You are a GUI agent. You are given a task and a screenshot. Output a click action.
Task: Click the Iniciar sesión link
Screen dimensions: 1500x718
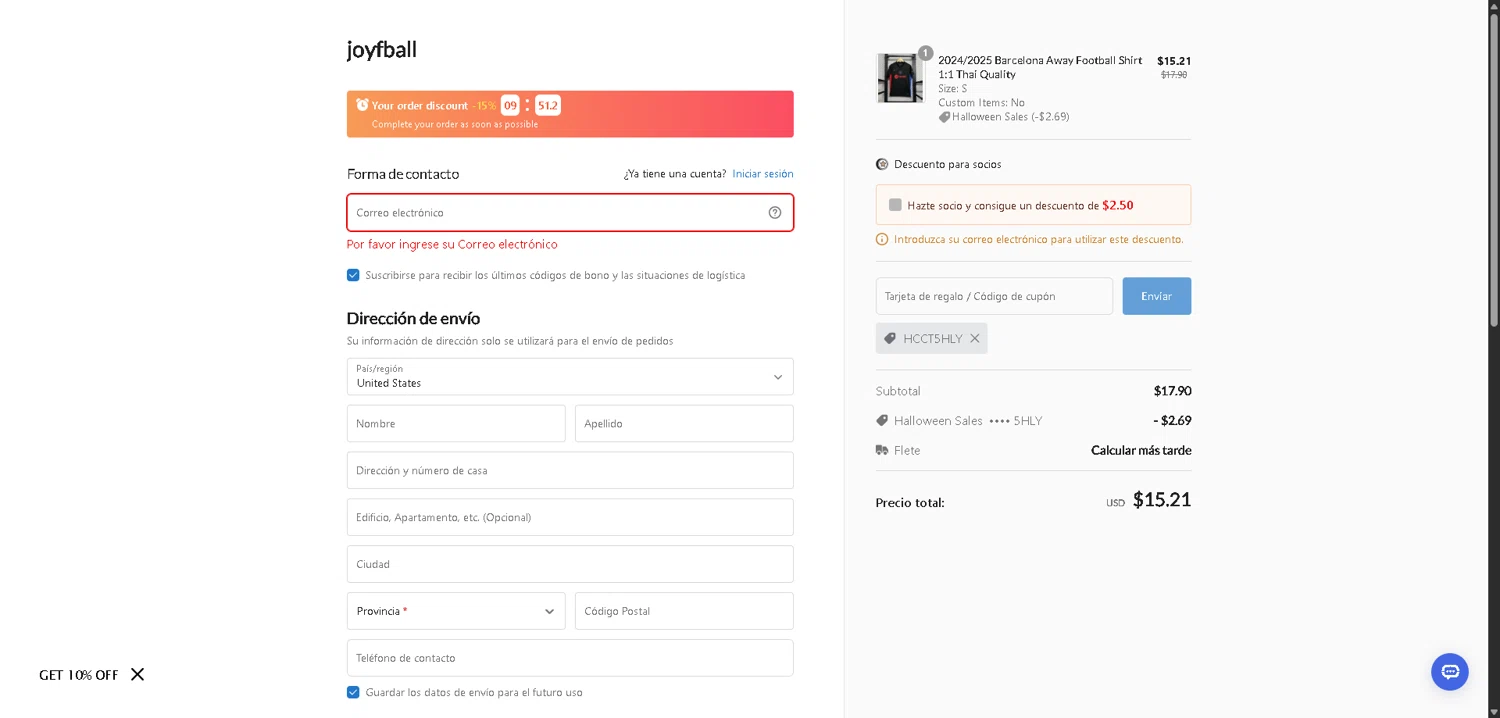coord(763,174)
